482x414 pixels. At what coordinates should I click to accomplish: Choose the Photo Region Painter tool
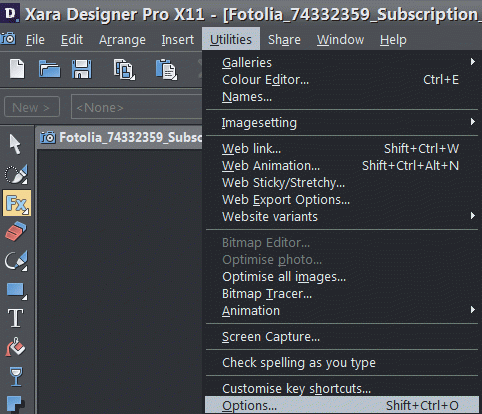coord(16,174)
